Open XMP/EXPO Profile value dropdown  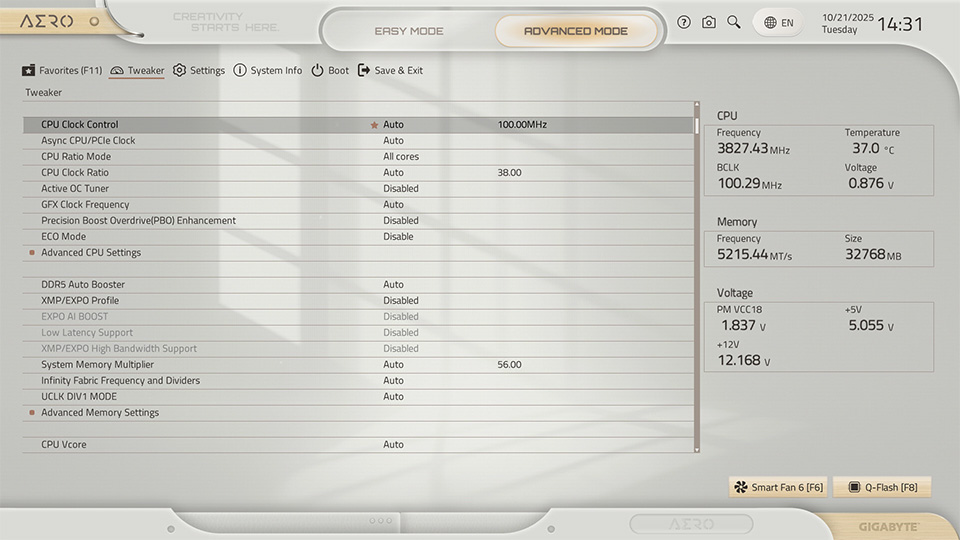click(401, 301)
